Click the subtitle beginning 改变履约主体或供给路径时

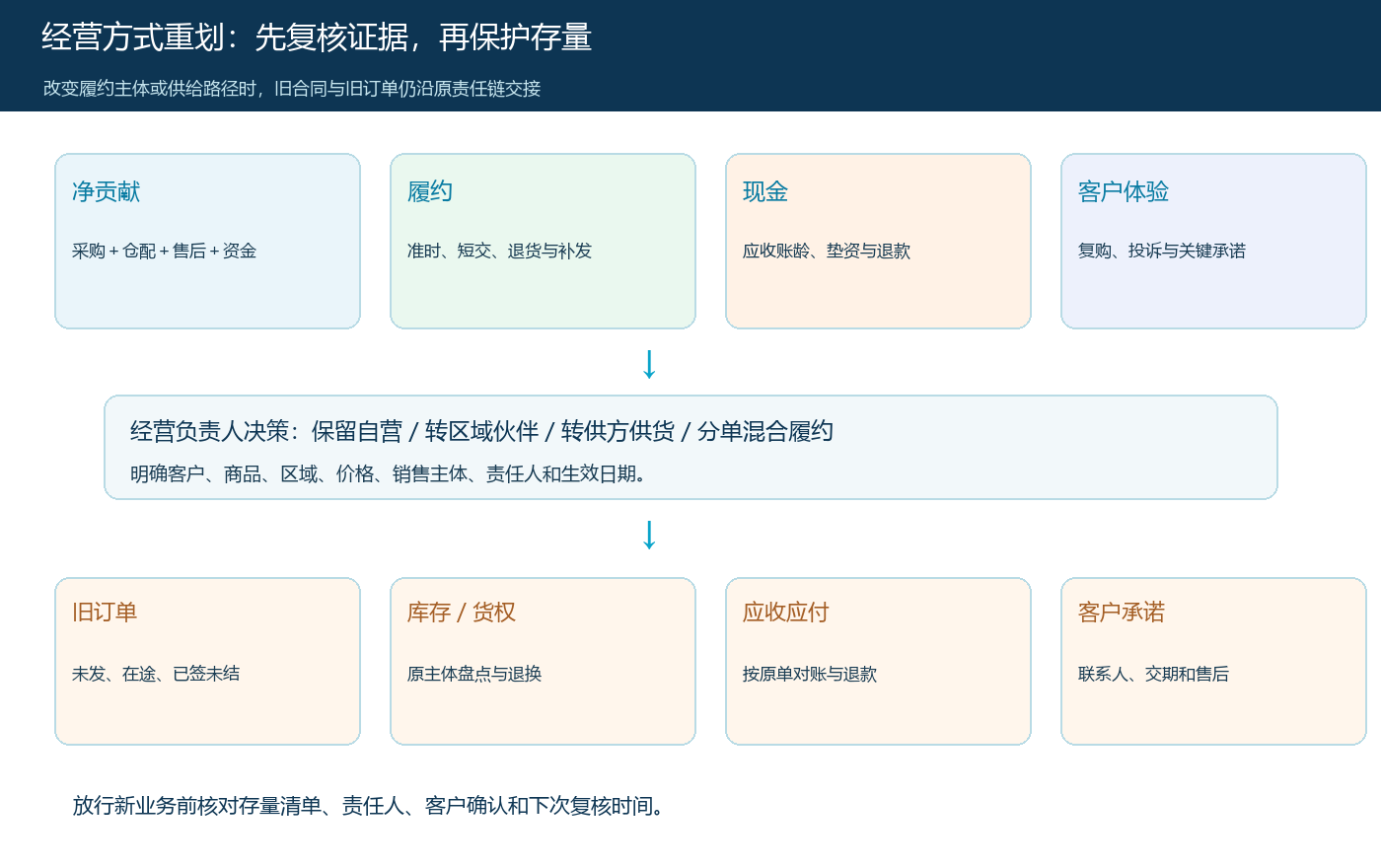click(x=292, y=89)
